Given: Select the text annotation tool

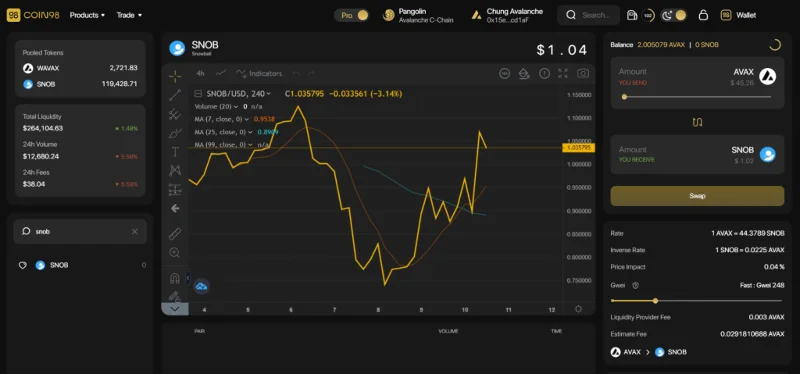Looking at the screenshot, I should (175, 152).
